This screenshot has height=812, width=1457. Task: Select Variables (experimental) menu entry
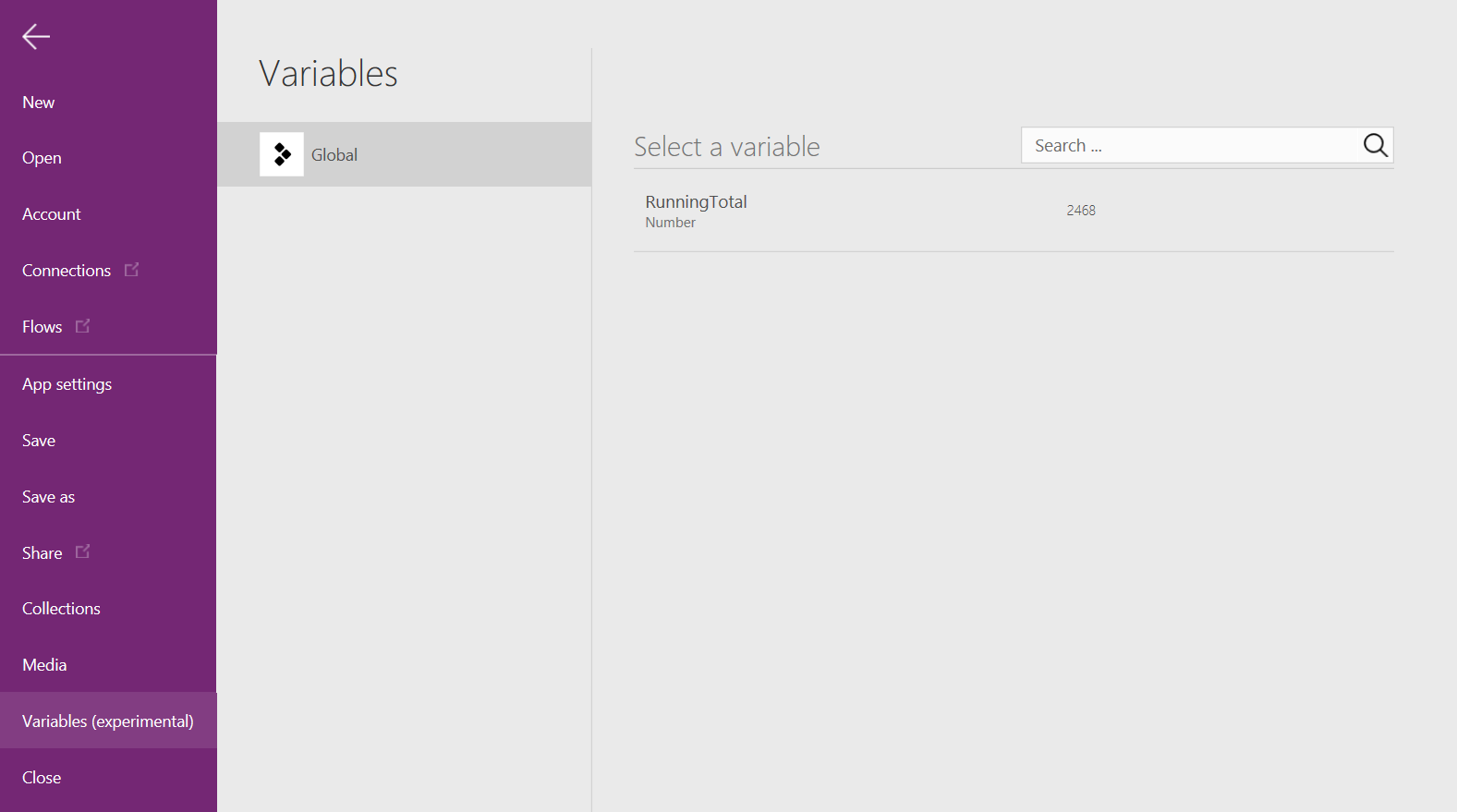coord(108,721)
